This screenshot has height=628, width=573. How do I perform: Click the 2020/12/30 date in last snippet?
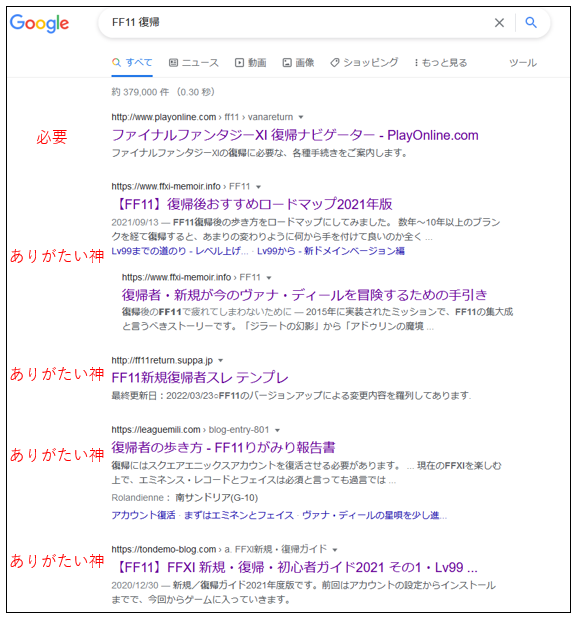click(x=135, y=586)
